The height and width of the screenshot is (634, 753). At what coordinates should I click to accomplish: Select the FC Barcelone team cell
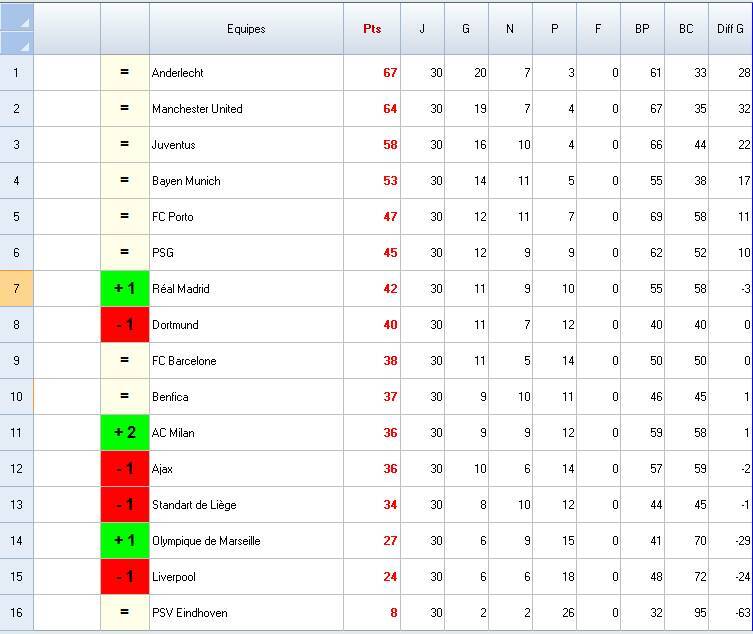[x=246, y=361]
